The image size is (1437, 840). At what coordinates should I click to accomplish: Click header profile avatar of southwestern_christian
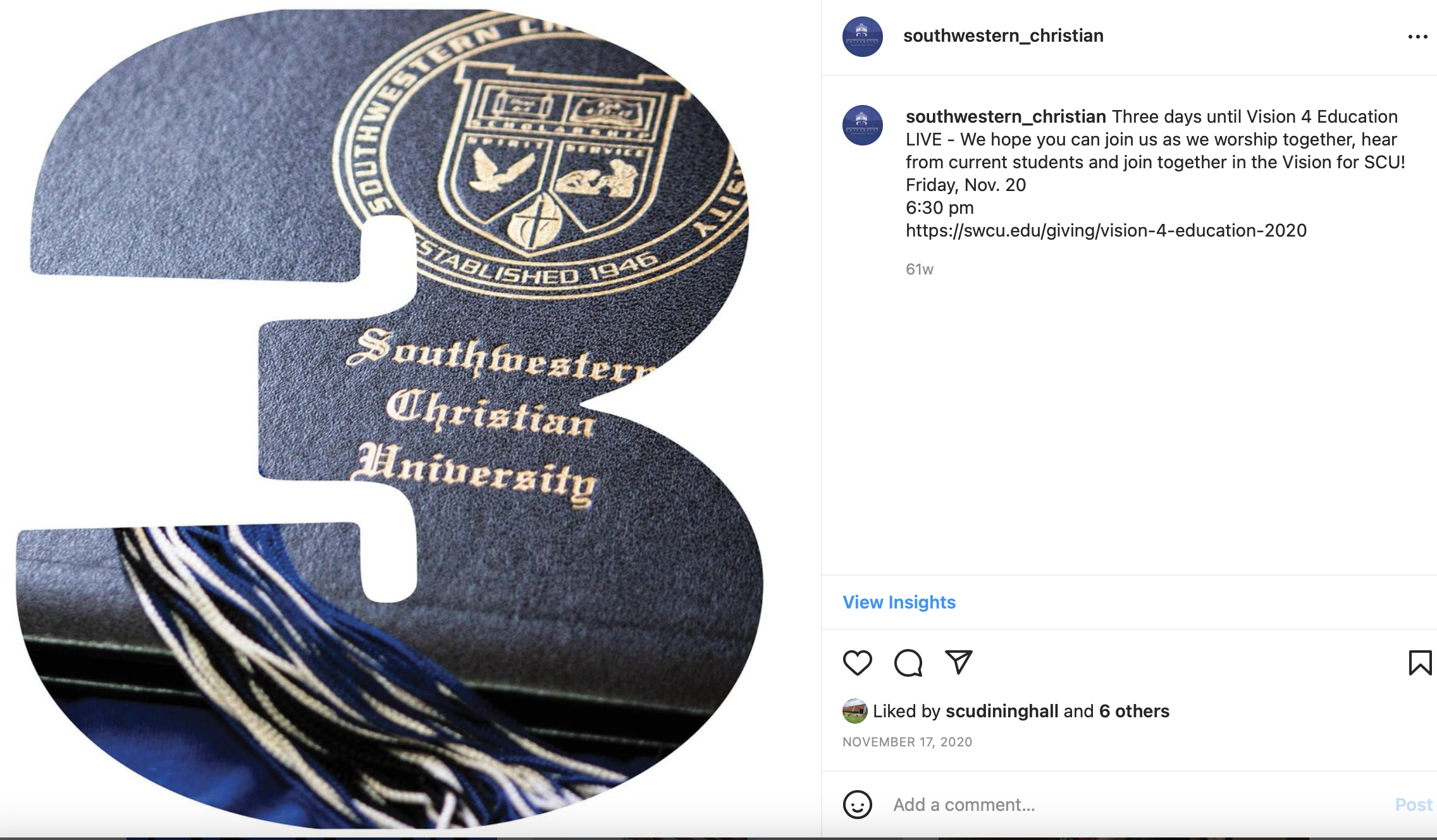[862, 37]
